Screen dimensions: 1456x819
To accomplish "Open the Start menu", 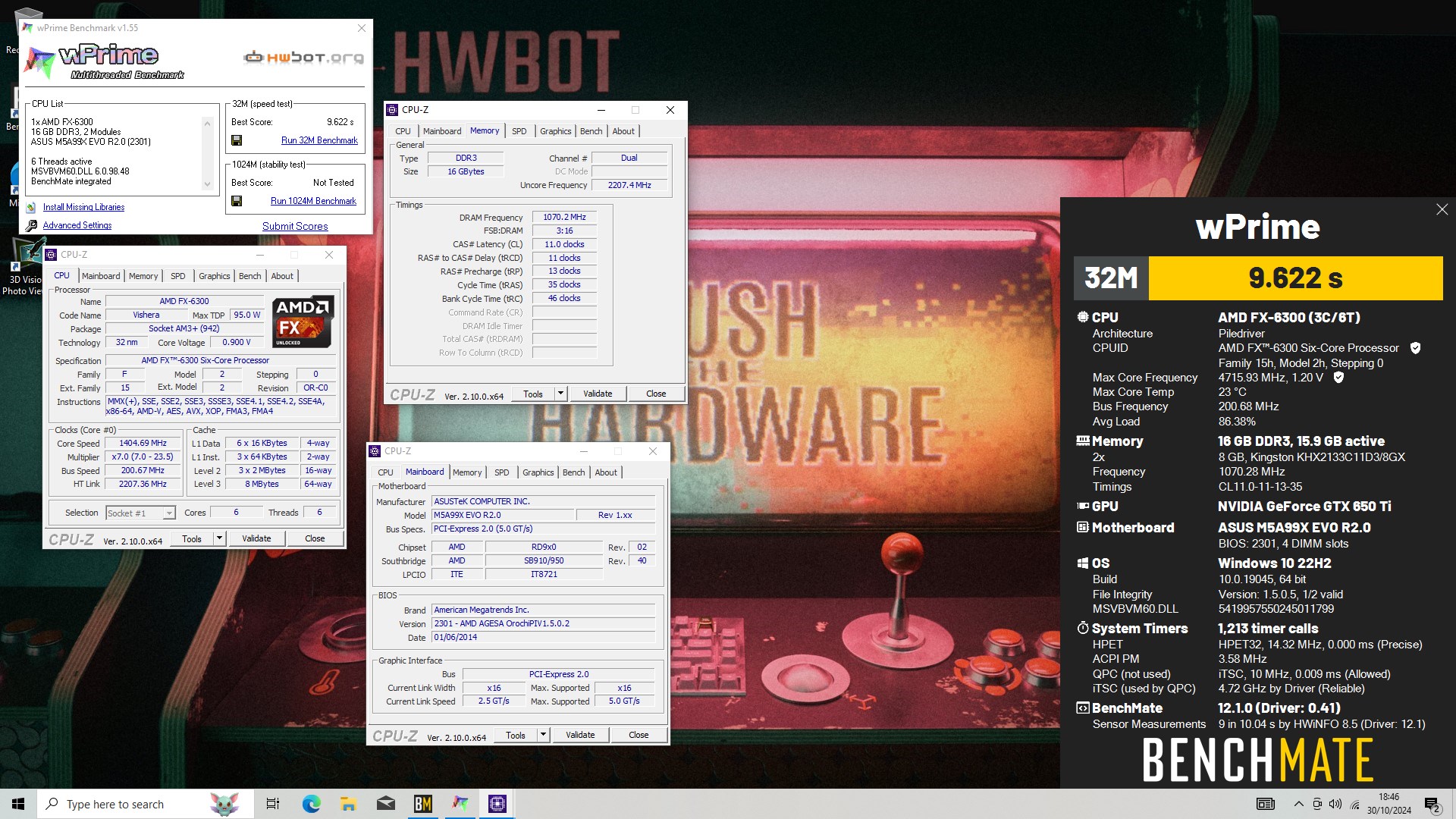I will pyautogui.click(x=18, y=804).
